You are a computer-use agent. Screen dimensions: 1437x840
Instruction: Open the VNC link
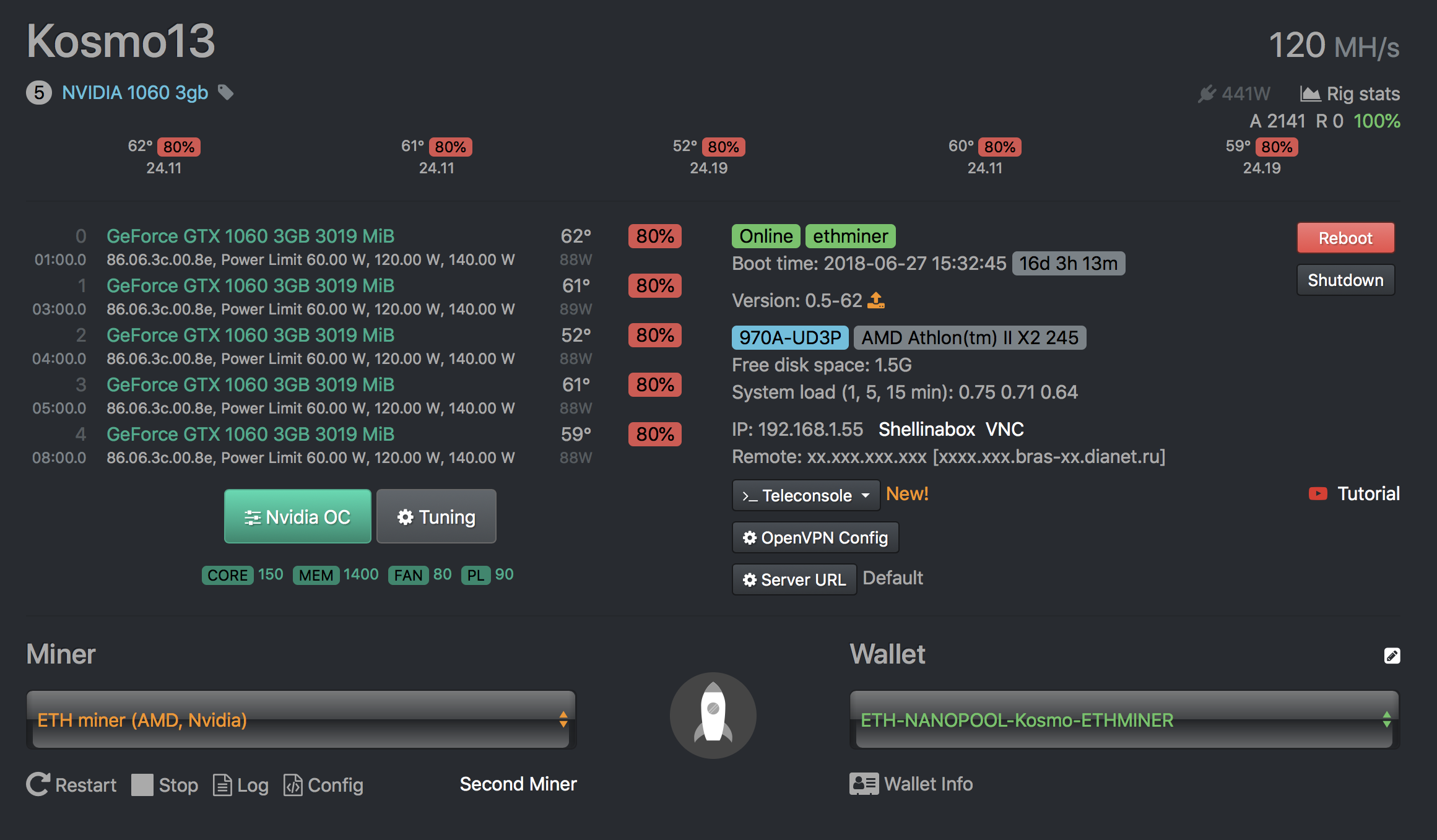click(x=1004, y=429)
